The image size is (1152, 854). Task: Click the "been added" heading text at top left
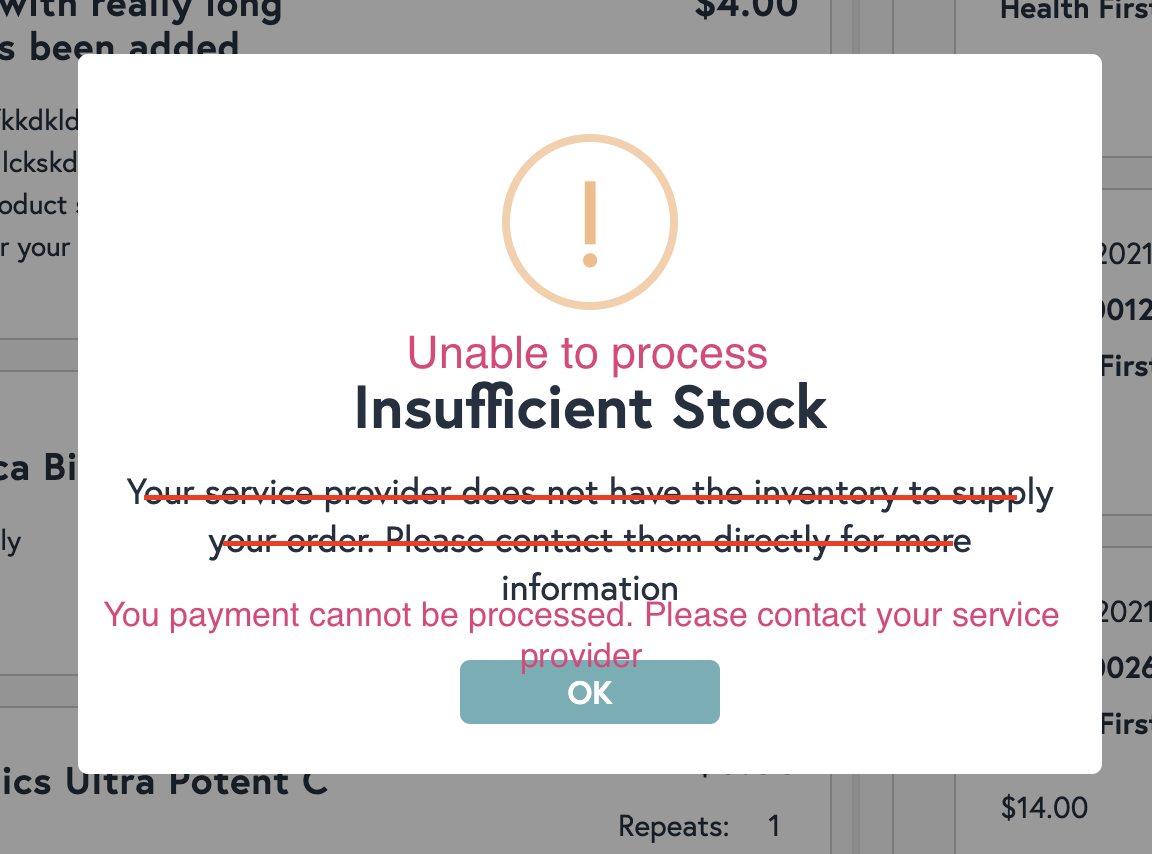coord(120,46)
